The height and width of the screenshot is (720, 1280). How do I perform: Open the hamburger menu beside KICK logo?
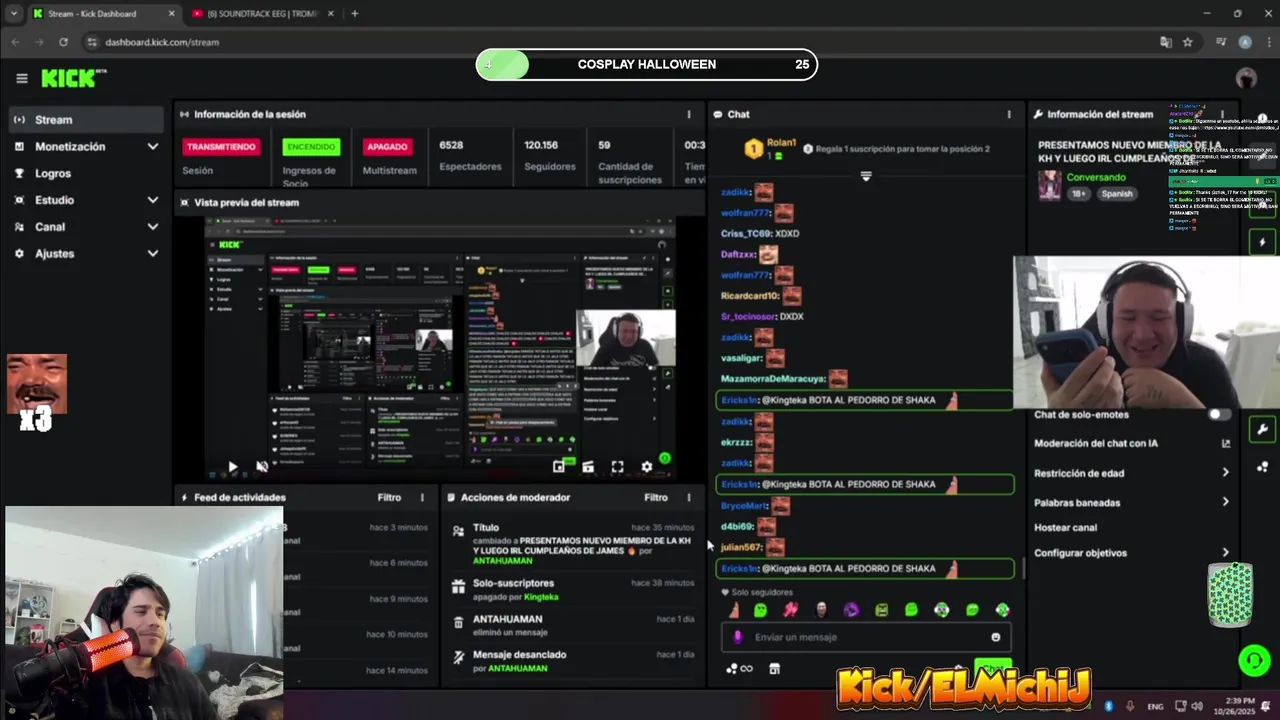coord(21,78)
